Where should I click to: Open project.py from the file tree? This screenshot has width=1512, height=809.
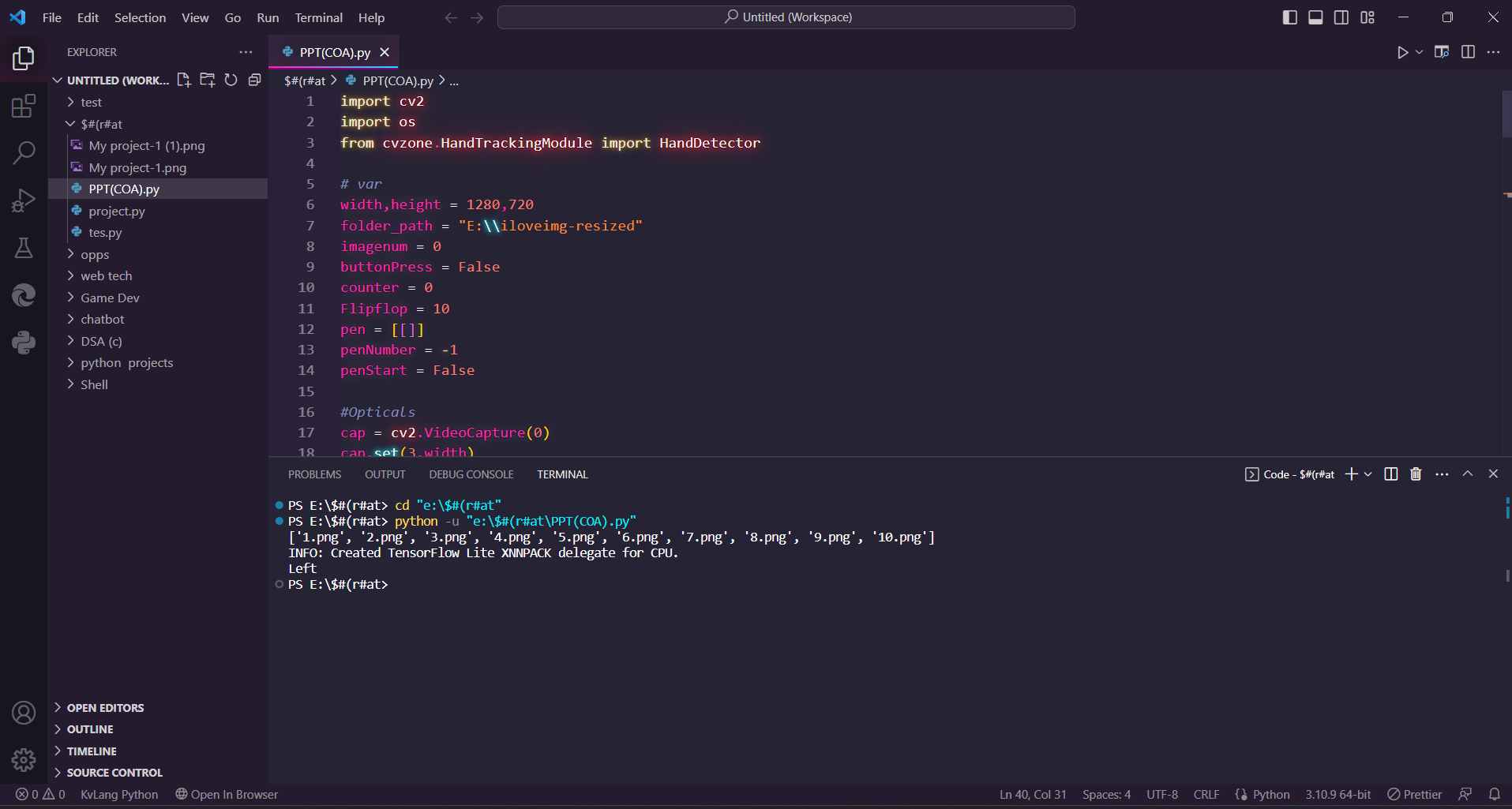coord(158,211)
